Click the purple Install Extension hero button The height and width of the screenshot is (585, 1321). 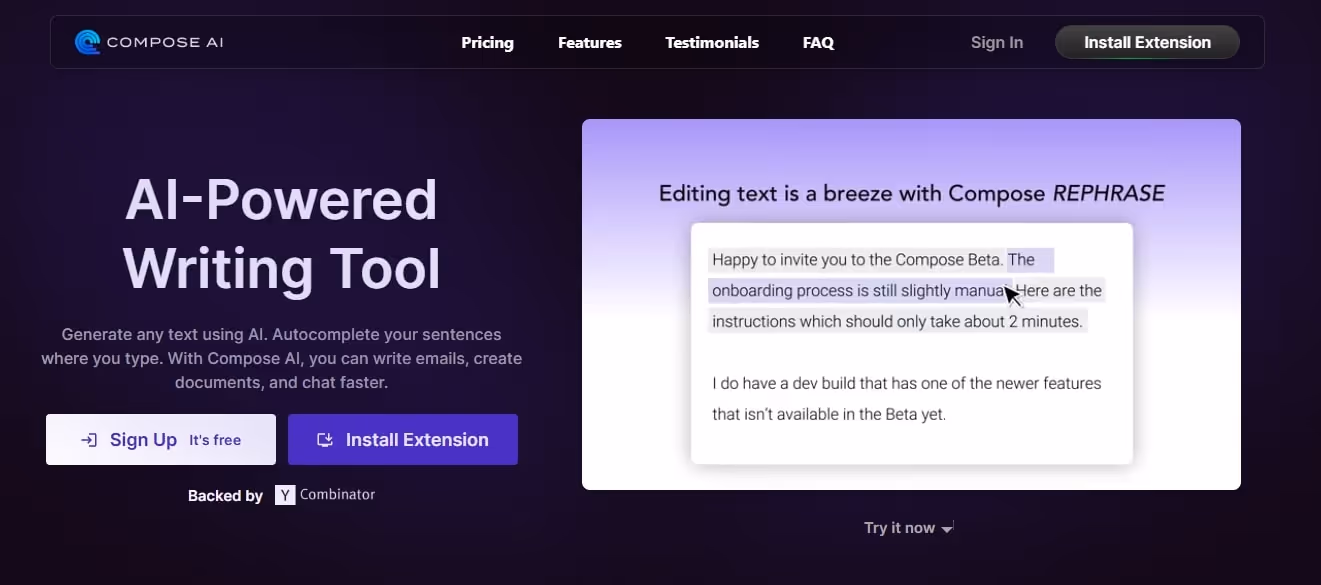403,440
